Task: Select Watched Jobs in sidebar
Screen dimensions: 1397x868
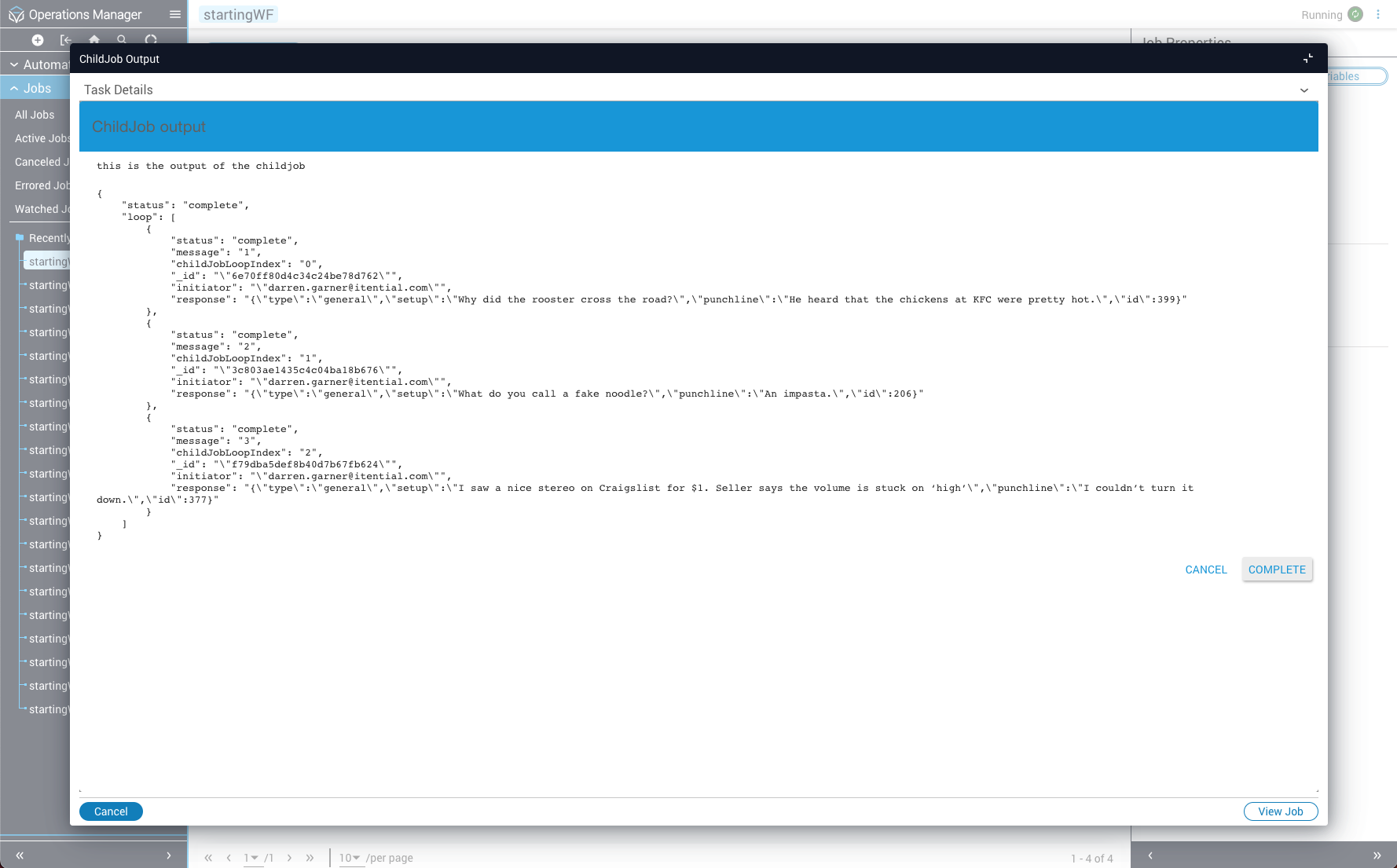Action: (42, 209)
